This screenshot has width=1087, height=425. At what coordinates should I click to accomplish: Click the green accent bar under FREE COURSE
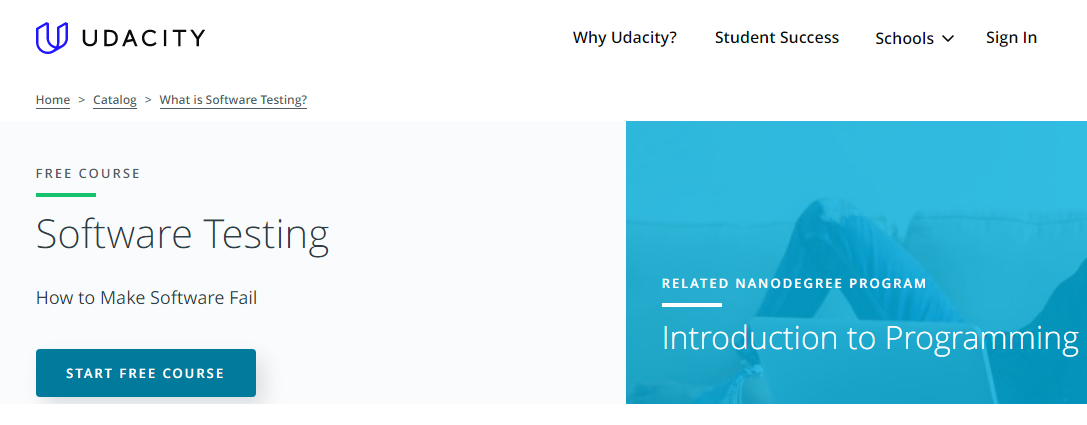66,194
